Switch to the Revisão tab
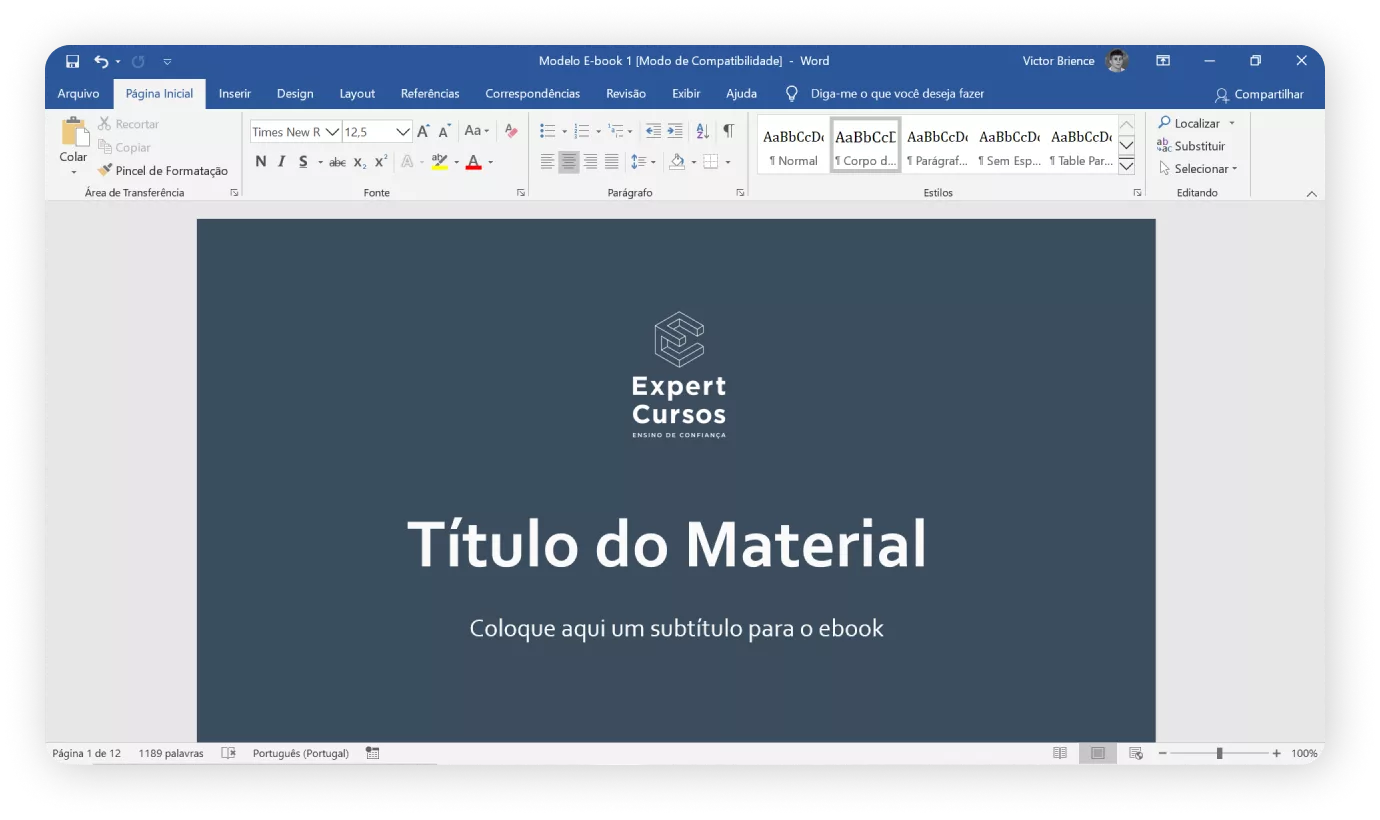The height and width of the screenshot is (820, 1380). 626,94
